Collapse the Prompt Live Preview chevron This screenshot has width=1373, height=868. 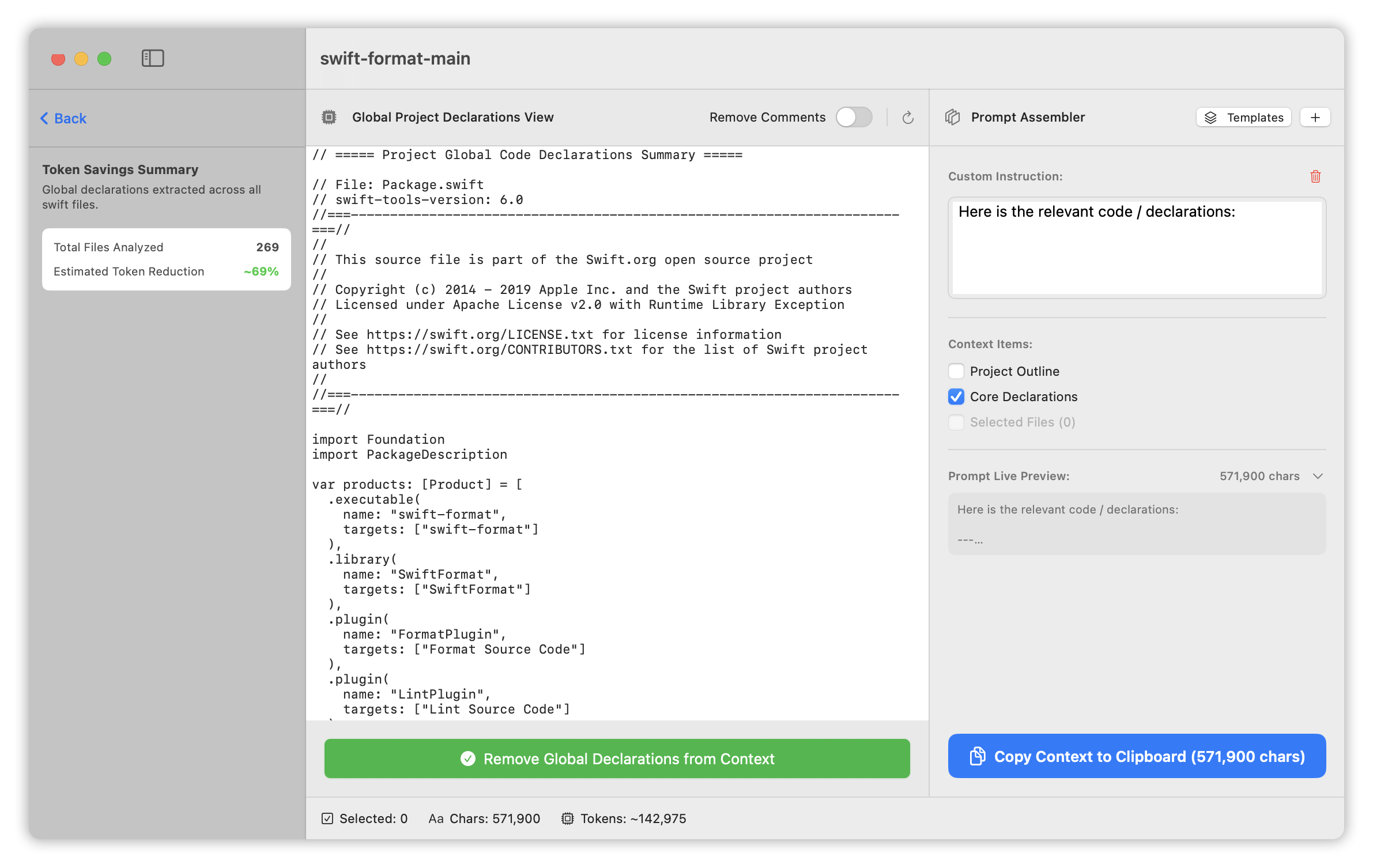[1318, 476]
